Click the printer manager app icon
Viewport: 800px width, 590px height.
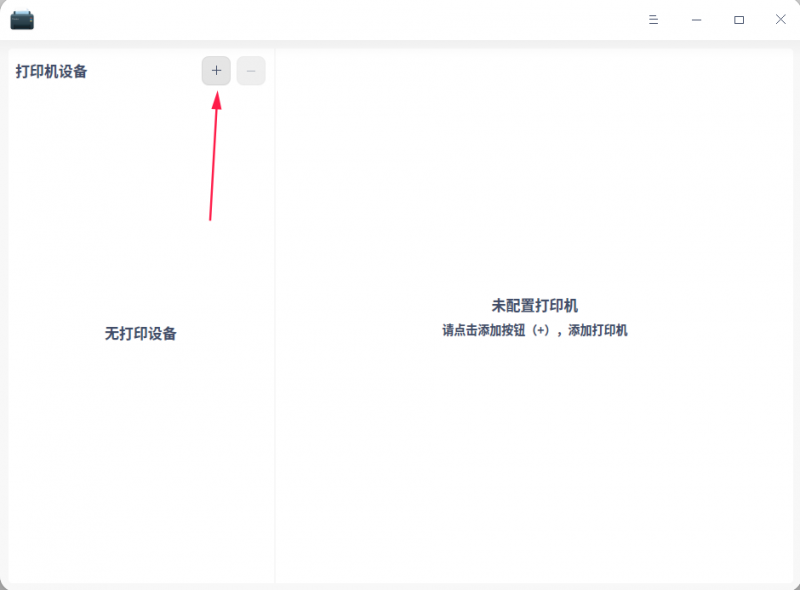point(22,20)
